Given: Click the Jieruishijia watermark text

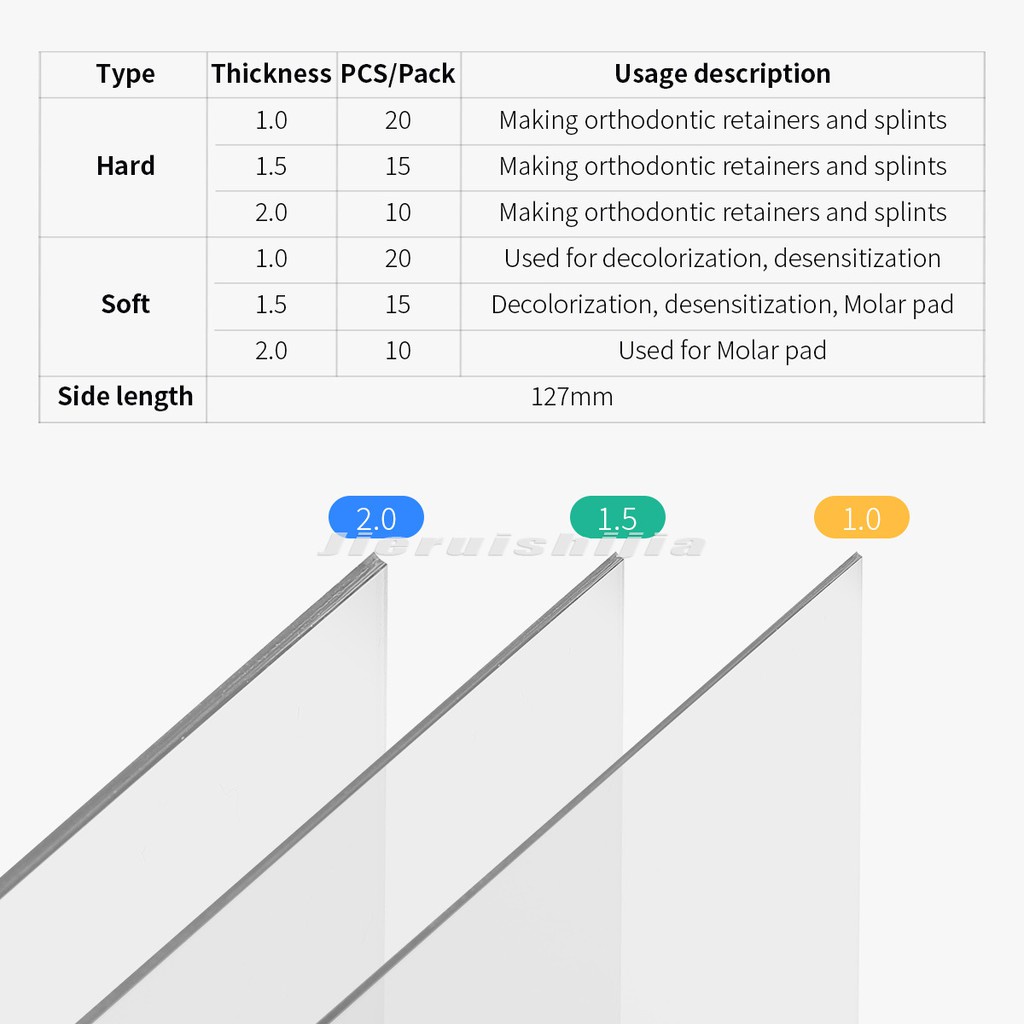Looking at the screenshot, I should point(510,546).
